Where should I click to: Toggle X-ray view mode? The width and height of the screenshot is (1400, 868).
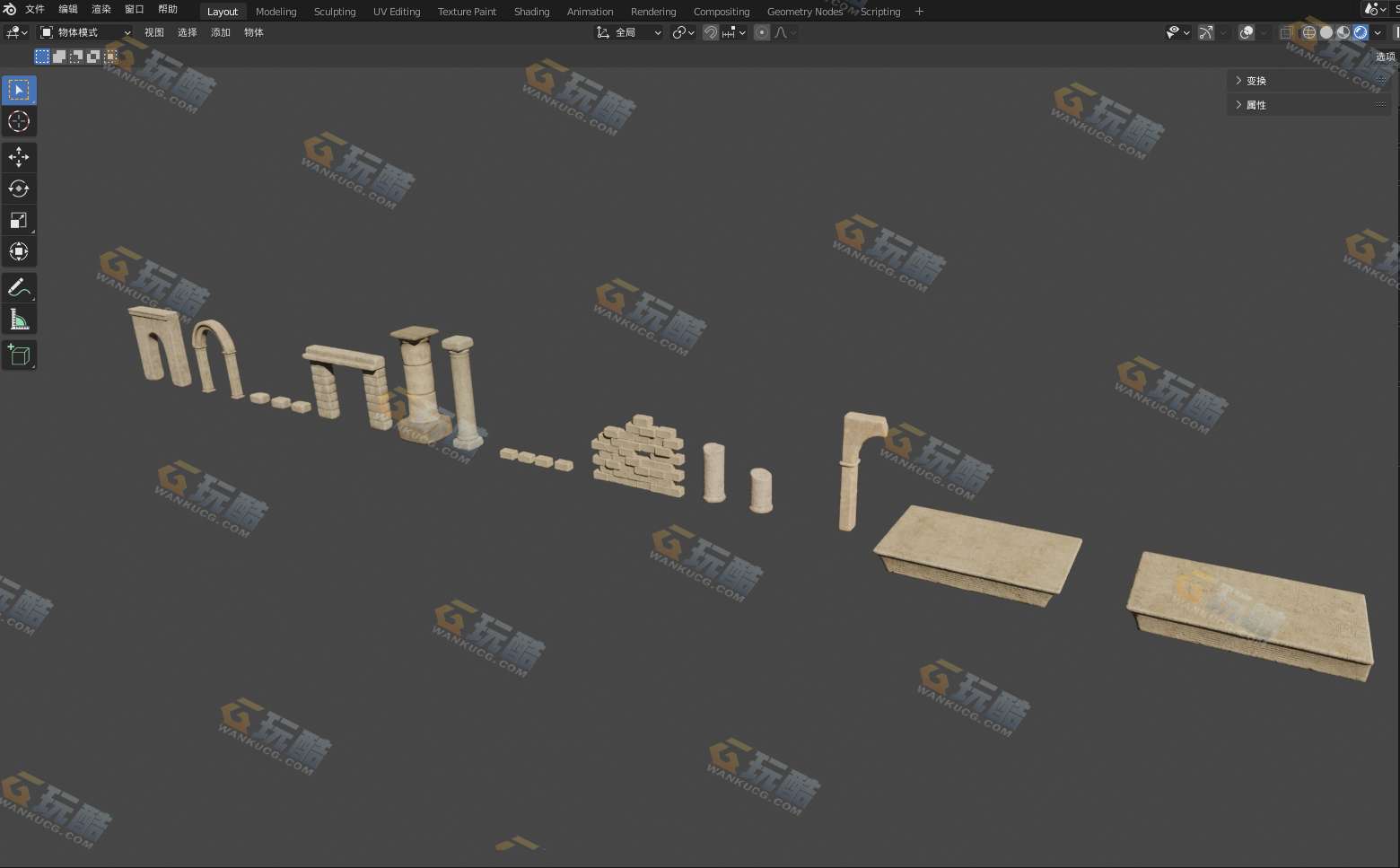(1286, 32)
